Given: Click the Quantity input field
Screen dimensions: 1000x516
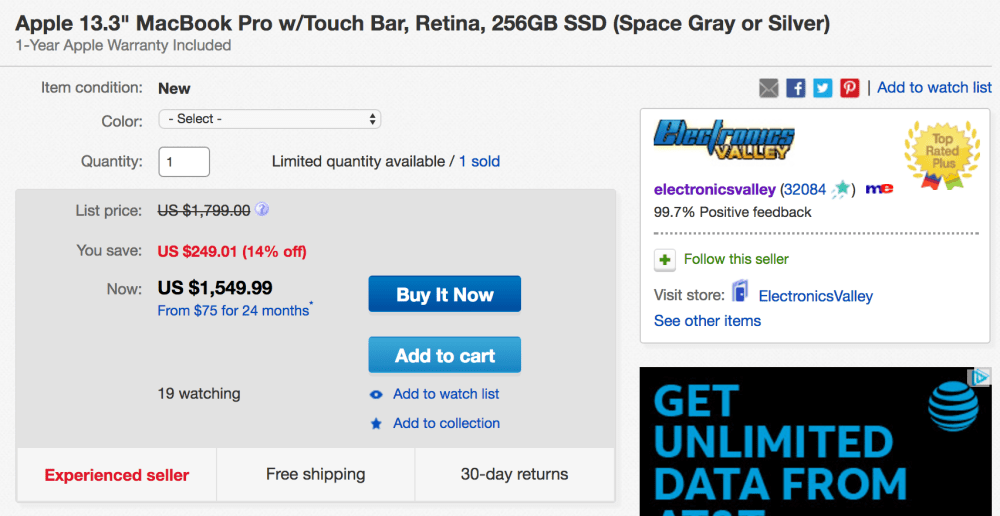Looking at the screenshot, I should 184,161.
